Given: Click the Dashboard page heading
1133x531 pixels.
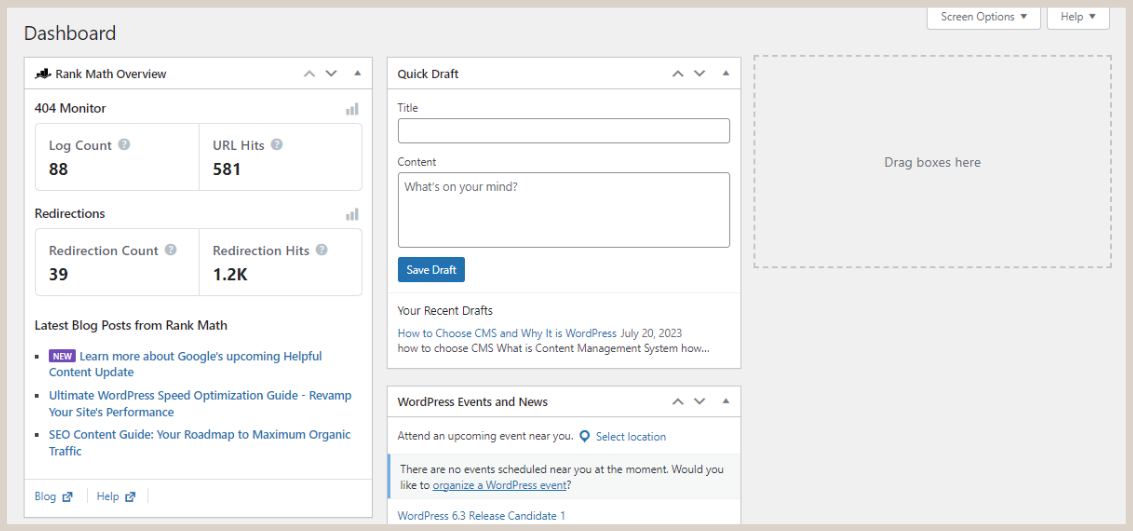Looking at the screenshot, I should coord(70,33).
